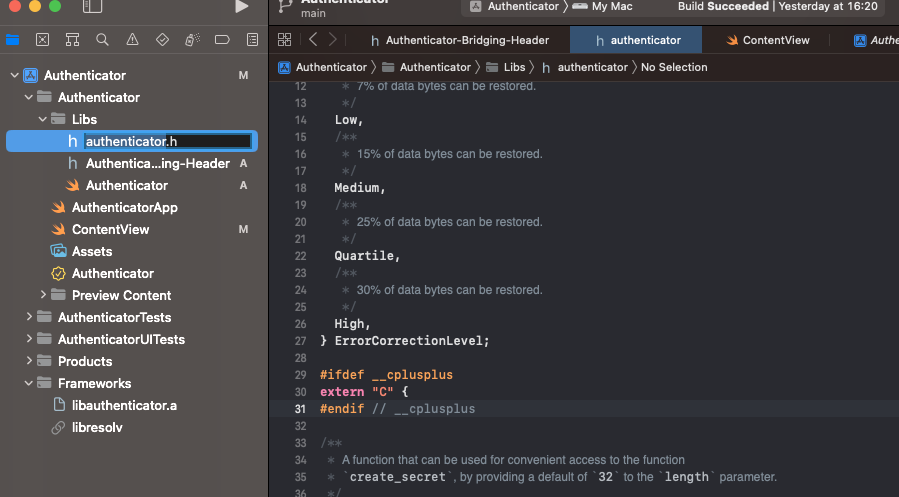
Task: Collapse the Libs folder
Action: tap(43, 119)
